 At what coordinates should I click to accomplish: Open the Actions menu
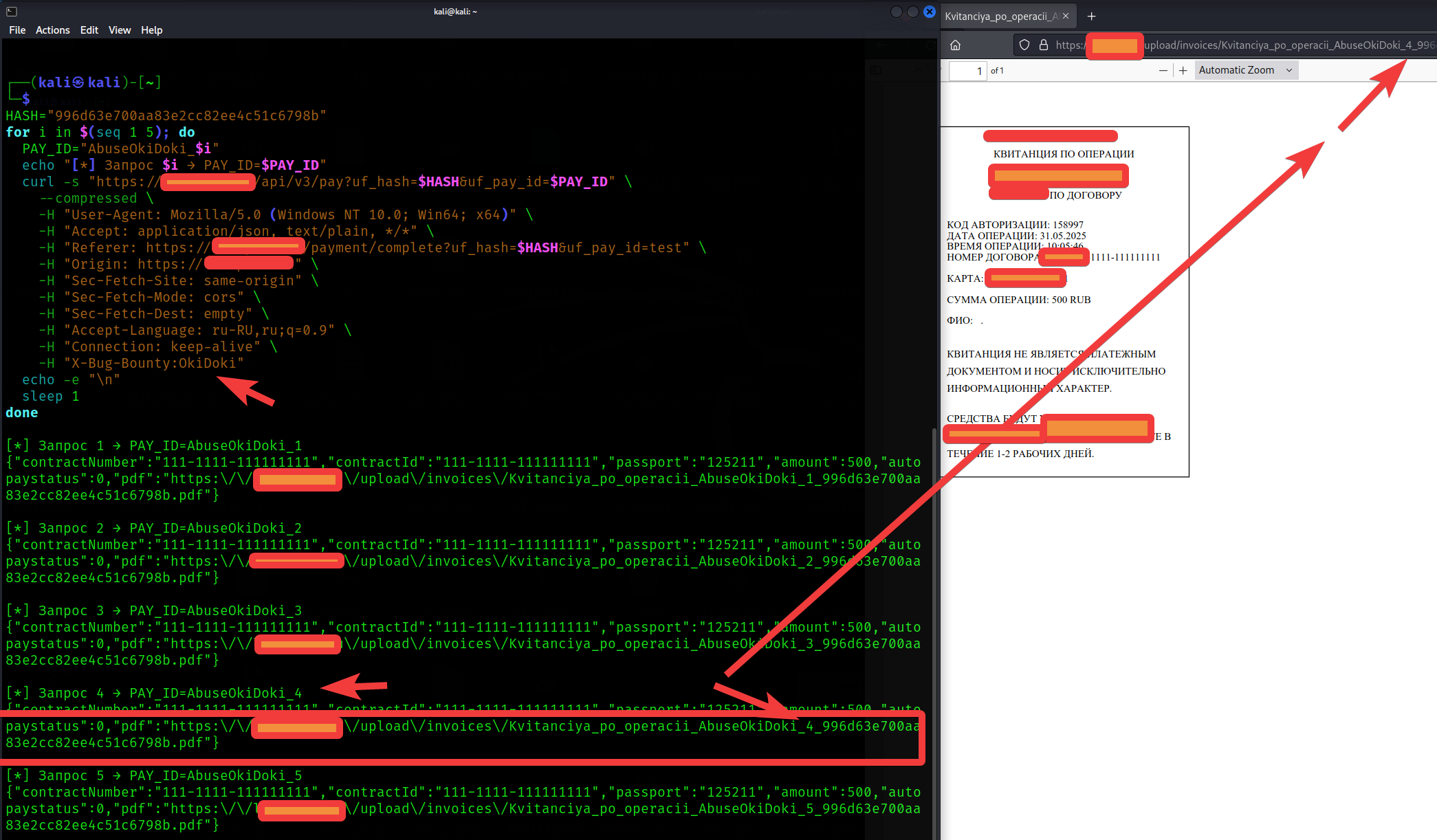(52, 30)
